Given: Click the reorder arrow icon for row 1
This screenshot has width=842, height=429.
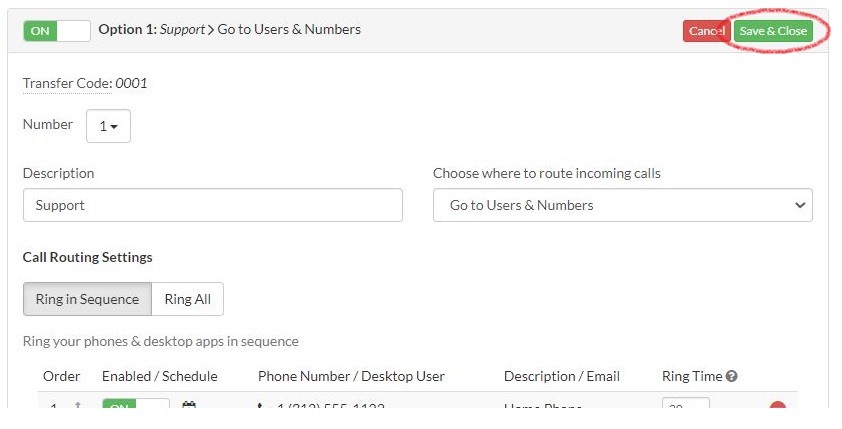Looking at the screenshot, I should pos(77,408).
